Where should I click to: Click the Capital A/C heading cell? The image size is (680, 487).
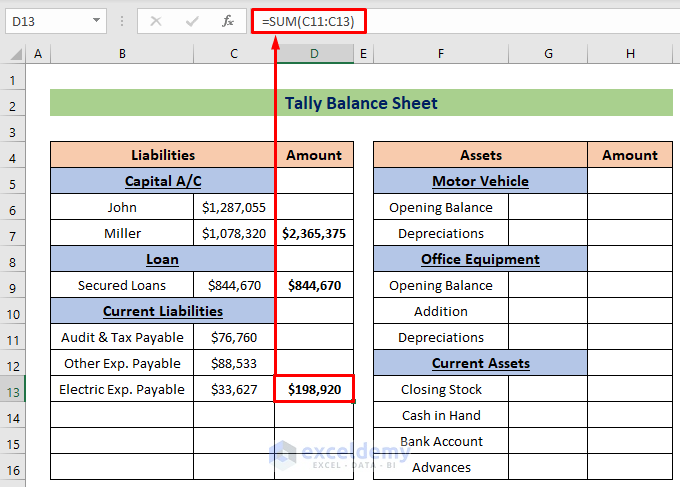pyautogui.click(x=163, y=181)
